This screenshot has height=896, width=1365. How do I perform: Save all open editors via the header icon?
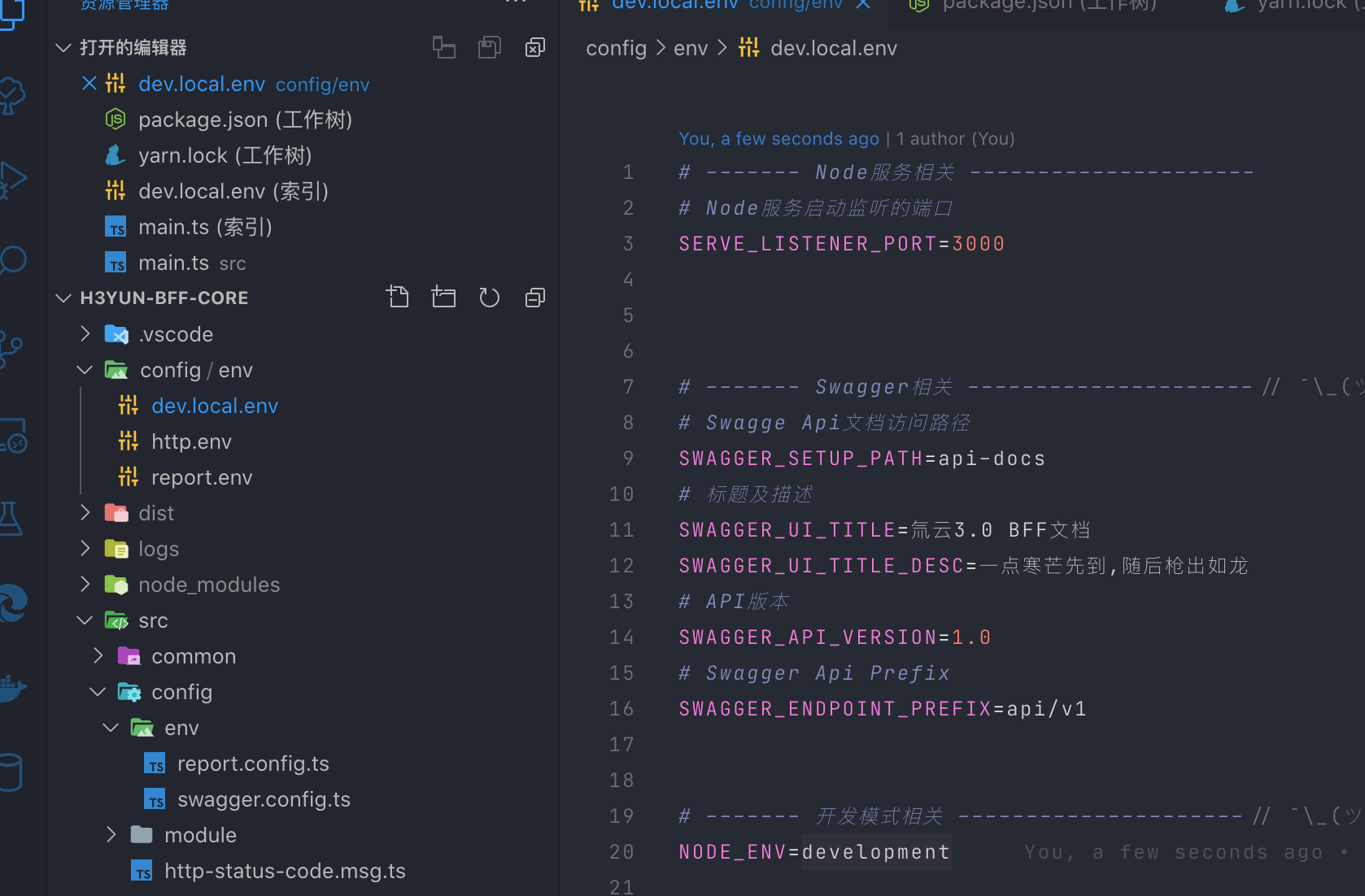pos(489,47)
